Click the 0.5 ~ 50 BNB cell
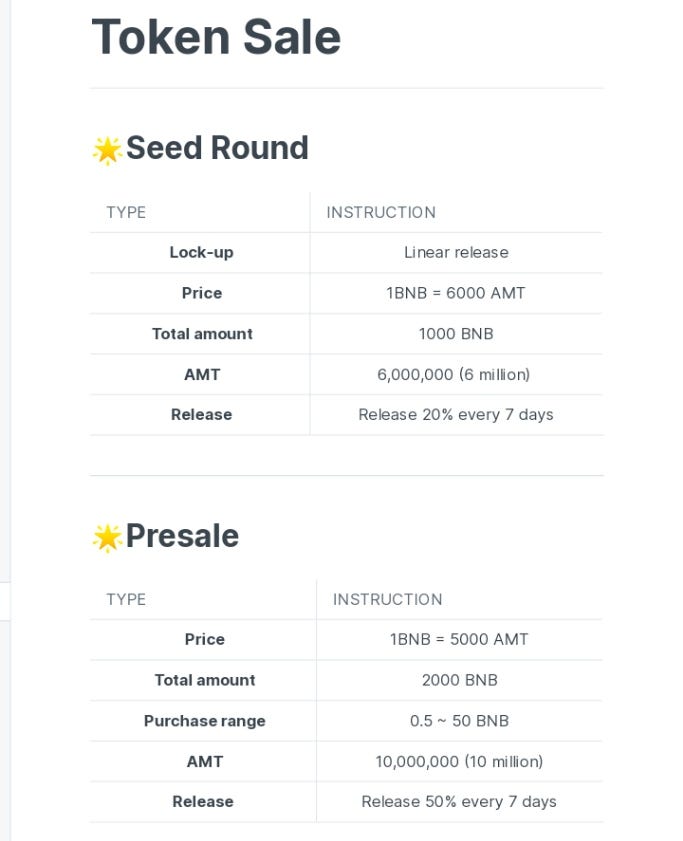 pos(459,721)
